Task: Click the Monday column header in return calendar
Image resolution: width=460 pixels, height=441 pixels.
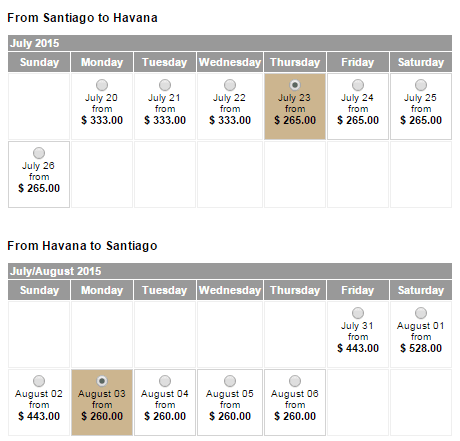Action: click(x=102, y=290)
